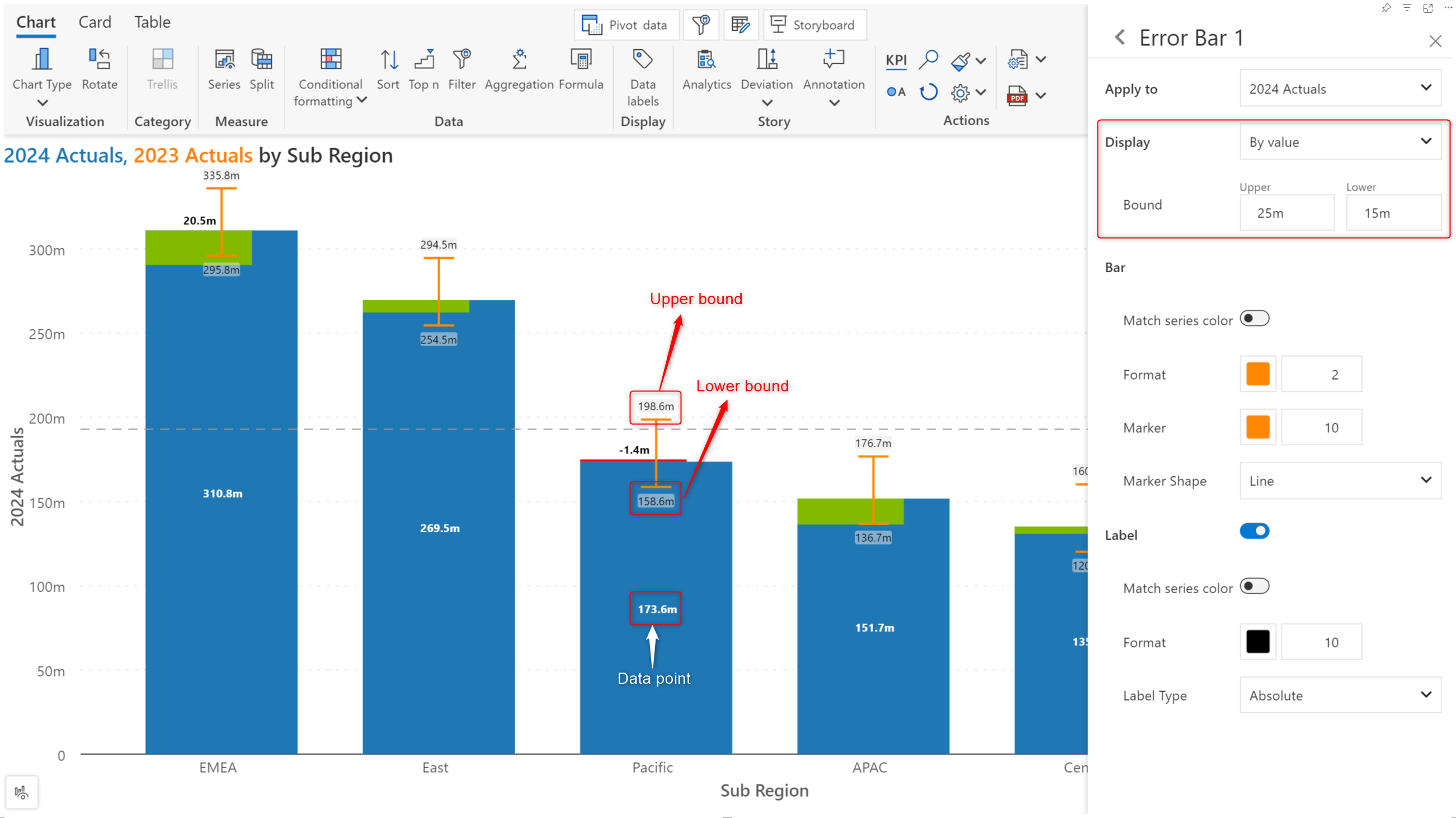The height and width of the screenshot is (818, 1456).
Task: Pin the visual using pin icon
Action: tap(1386, 8)
